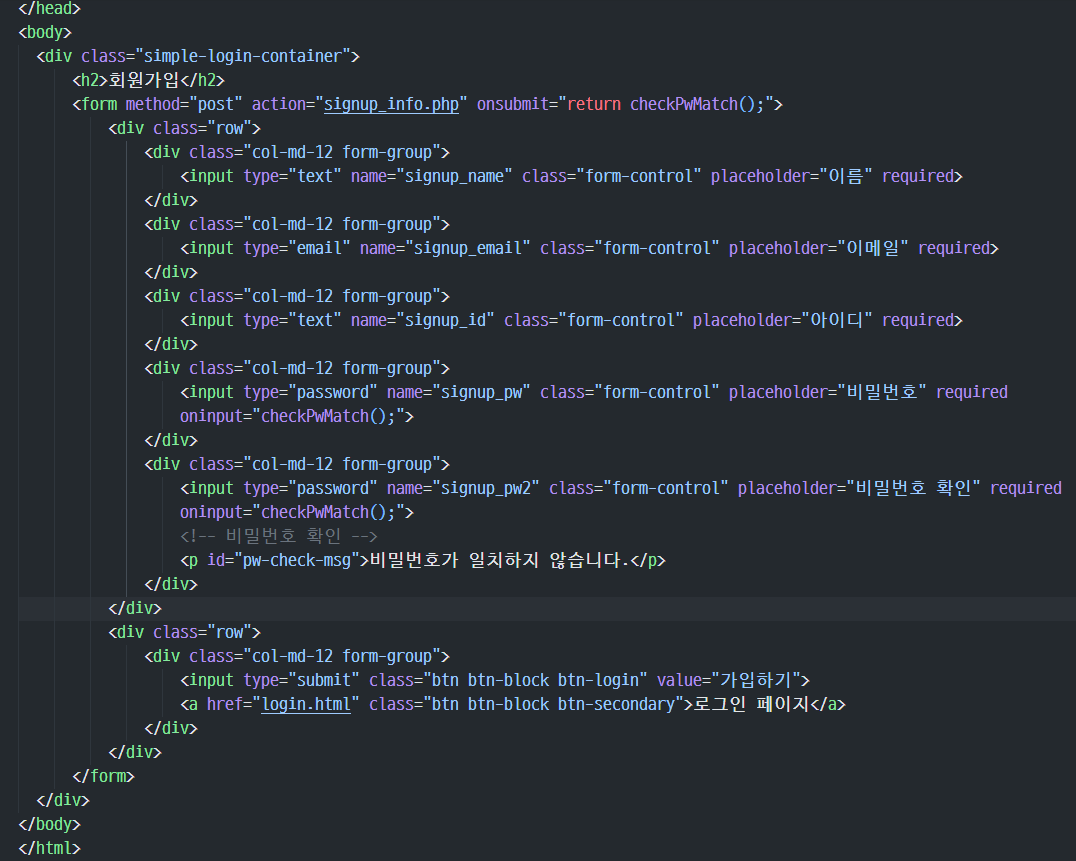1076x861 pixels.
Task: Click the 로그인 페이지 anchor text
Action: pos(751,705)
